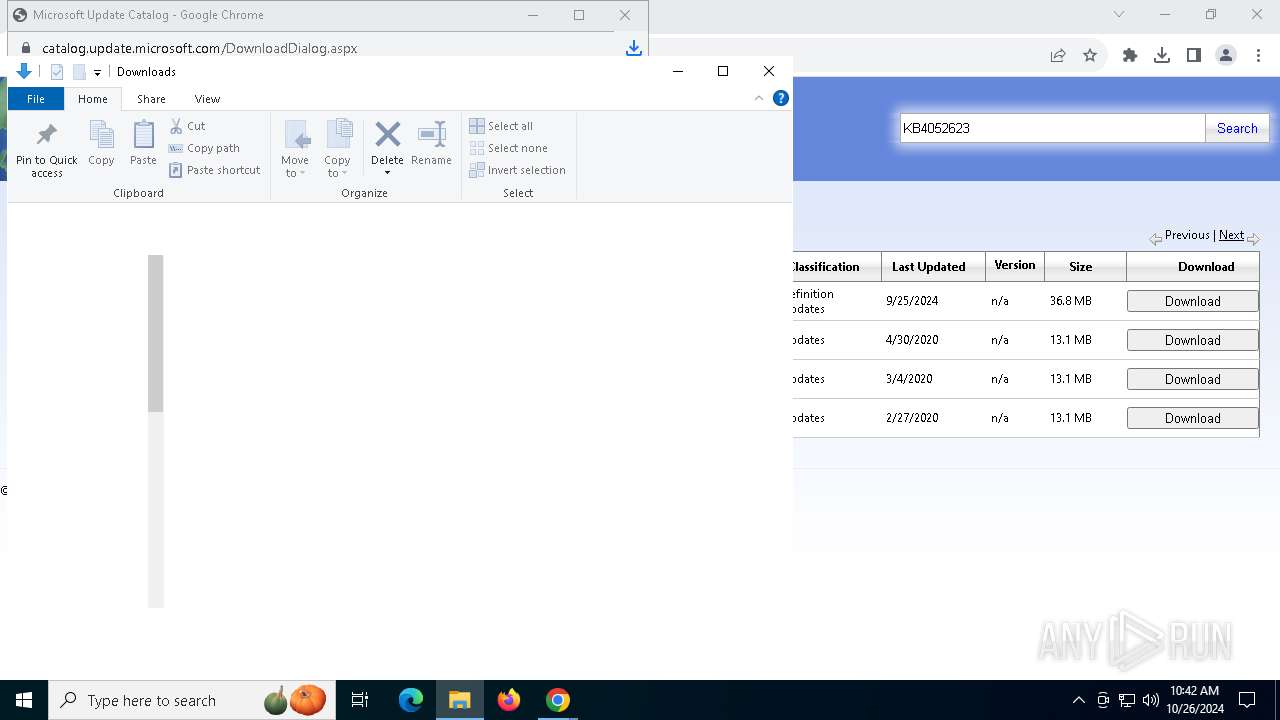Image resolution: width=1280 pixels, height=720 pixels.
Task: Click the catalog Search button
Action: [x=1237, y=128]
